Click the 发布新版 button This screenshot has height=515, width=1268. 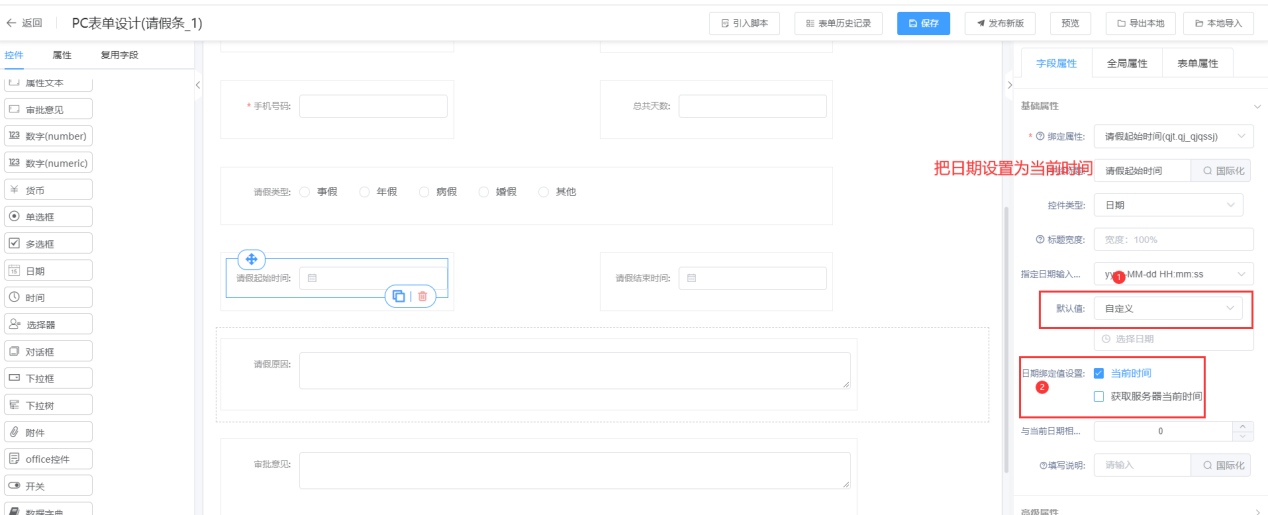[1000, 23]
